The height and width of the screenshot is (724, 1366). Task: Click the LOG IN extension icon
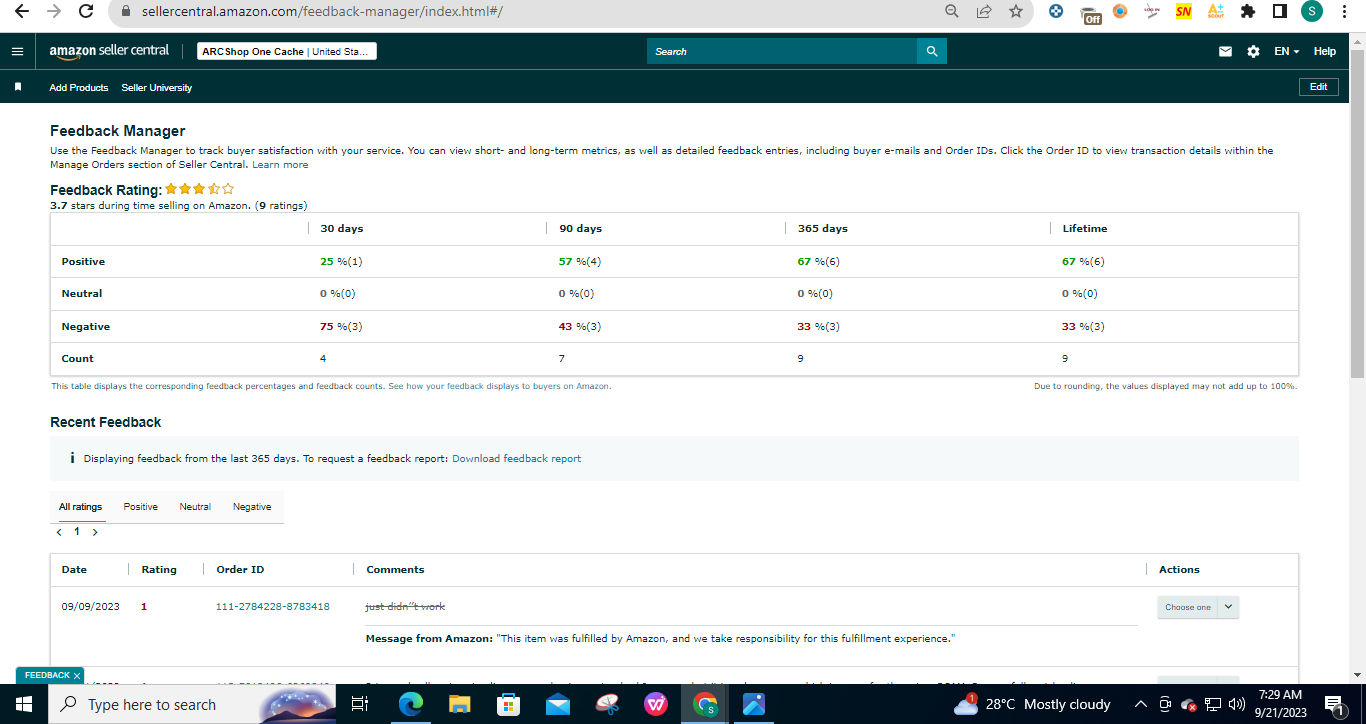1152,11
